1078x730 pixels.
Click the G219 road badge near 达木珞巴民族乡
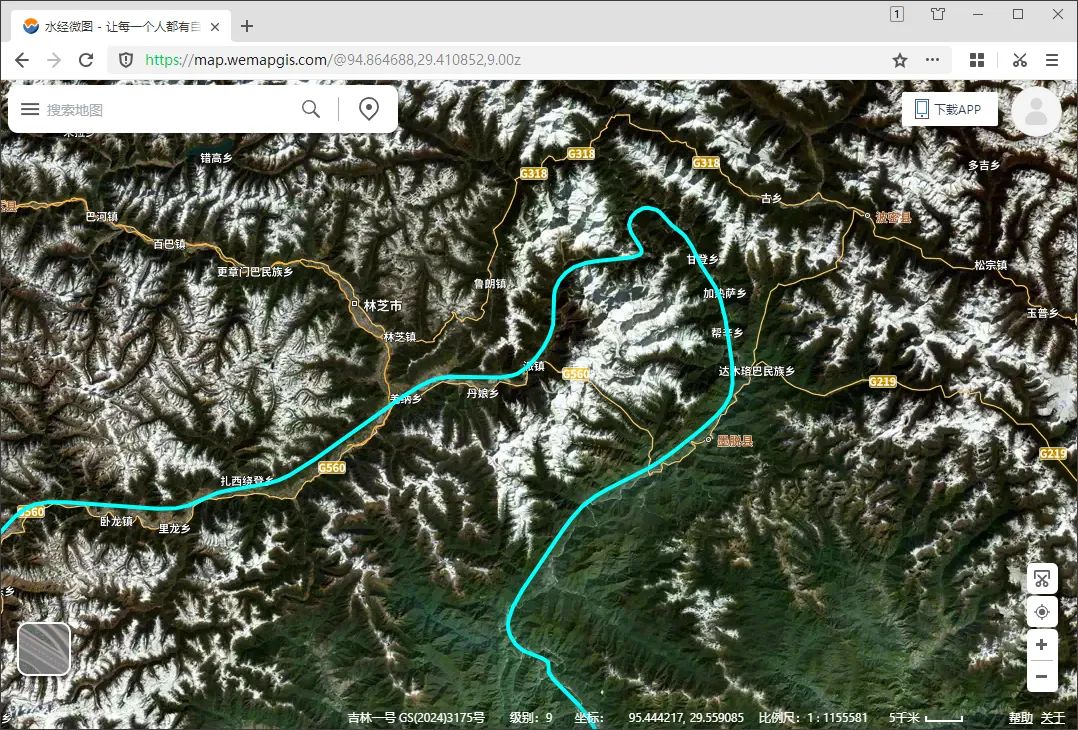(x=883, y=381)
